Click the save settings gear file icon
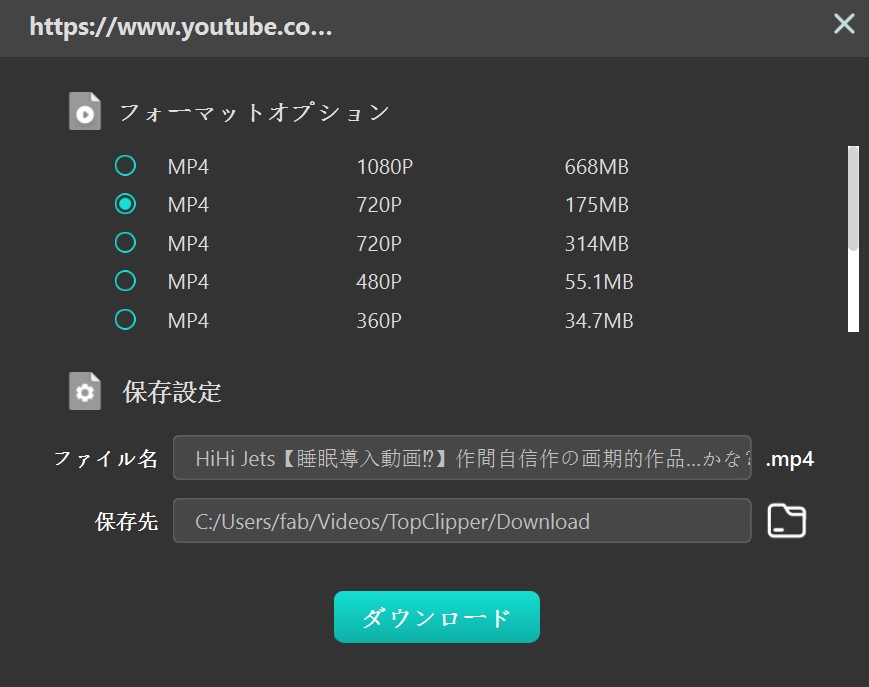The width and height of the screenshot is (869, 687). (x=85, y=391)
